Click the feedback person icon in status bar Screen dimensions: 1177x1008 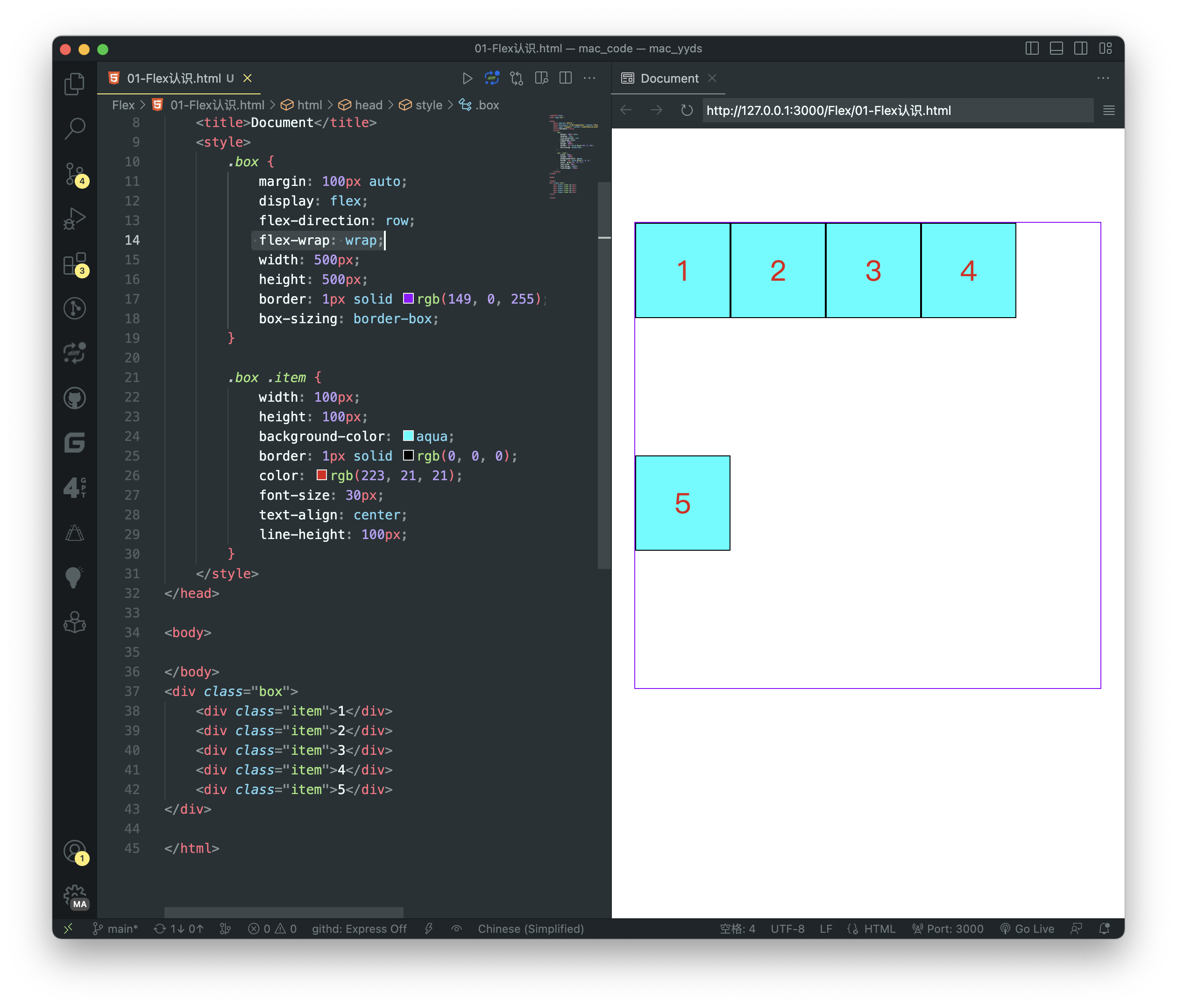pos(1076,929)
